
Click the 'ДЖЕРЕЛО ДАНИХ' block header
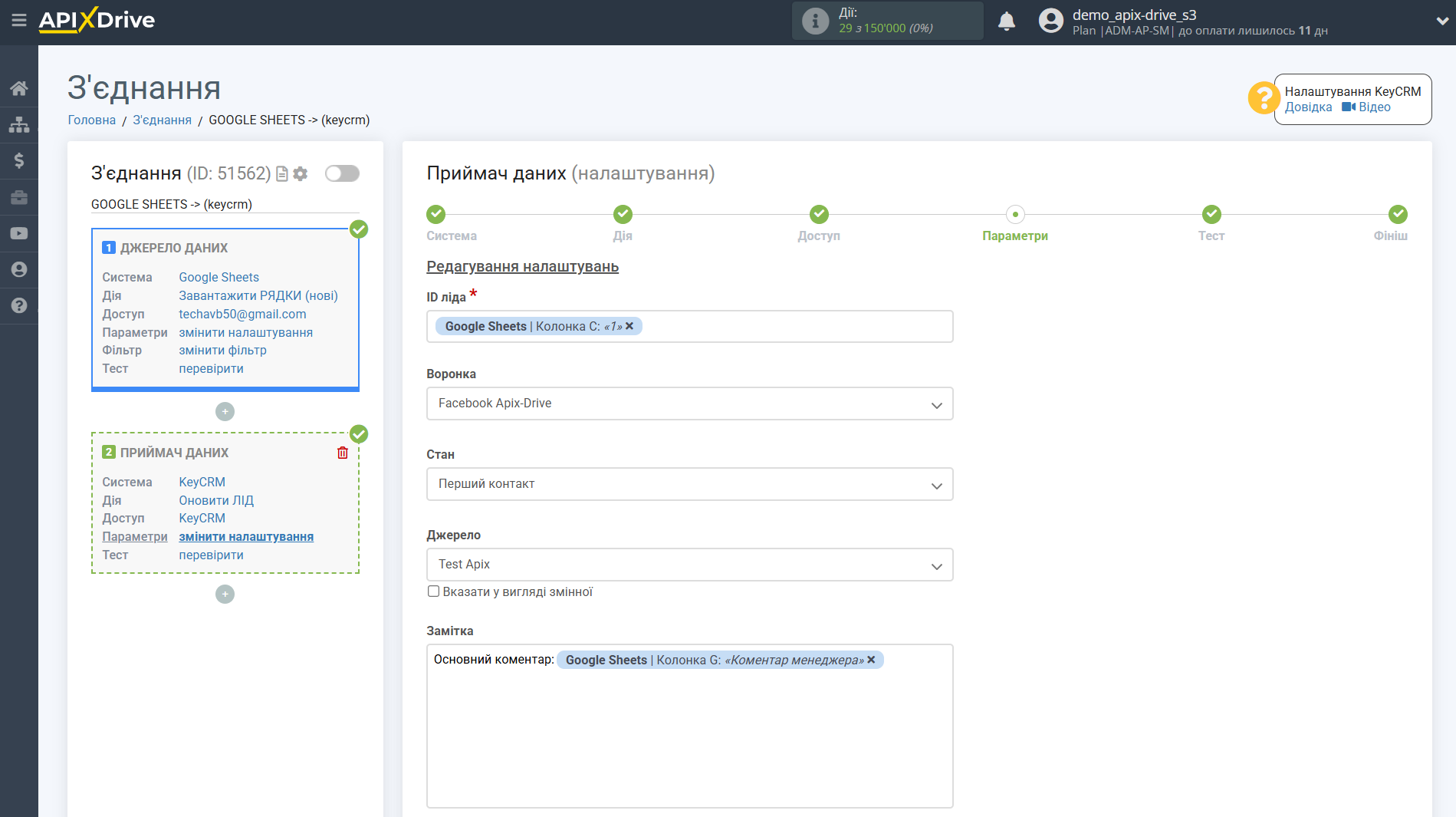(174, 248)
